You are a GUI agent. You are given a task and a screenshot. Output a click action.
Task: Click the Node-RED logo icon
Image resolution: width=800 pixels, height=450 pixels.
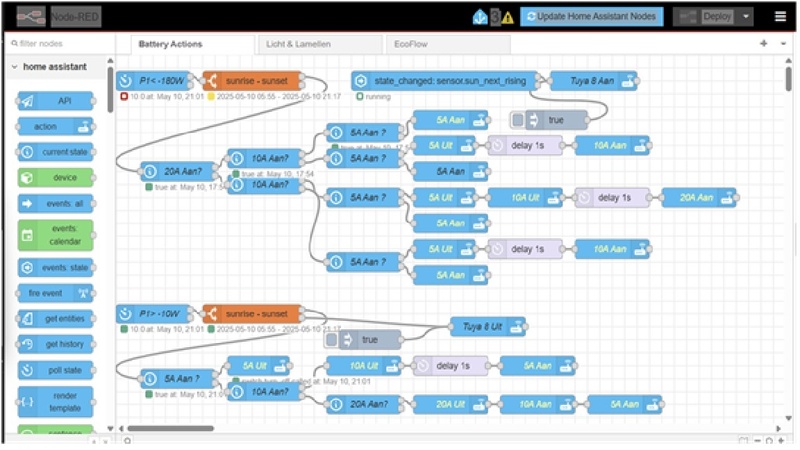pyautogui.click(x=31, y=17)
